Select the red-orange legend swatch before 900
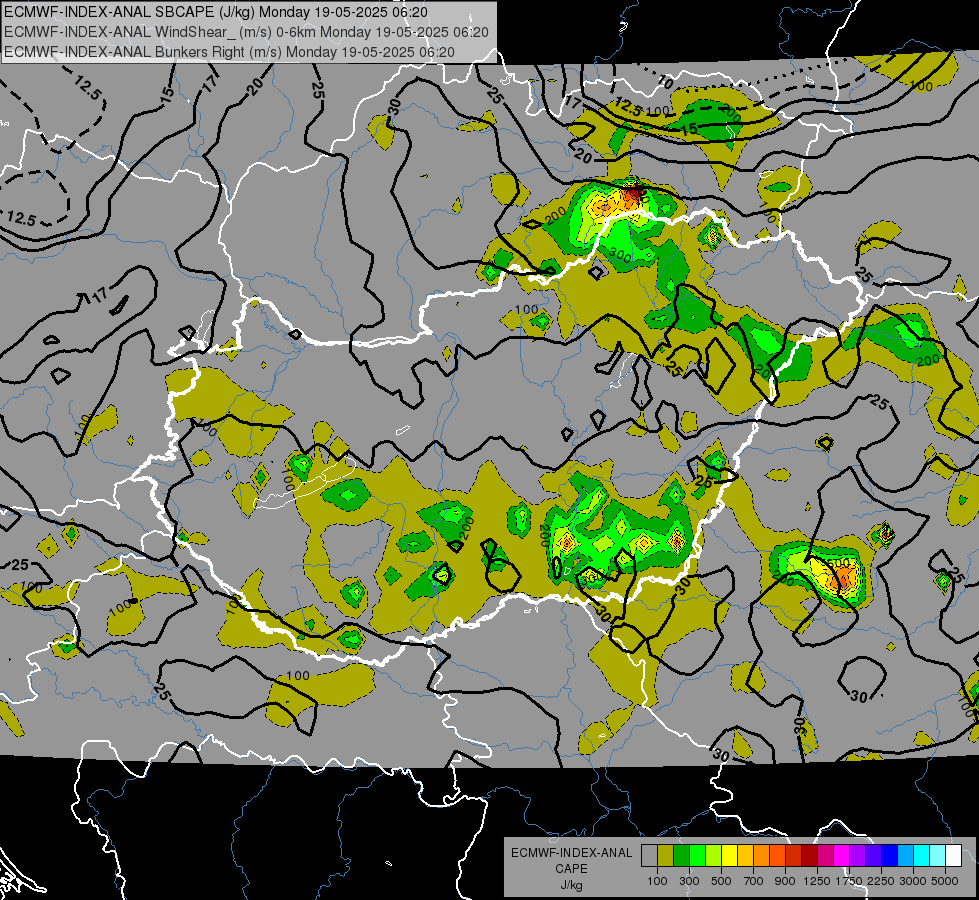Screen dimensions: 979x900 pyautogui.click(x=777, y=856)
